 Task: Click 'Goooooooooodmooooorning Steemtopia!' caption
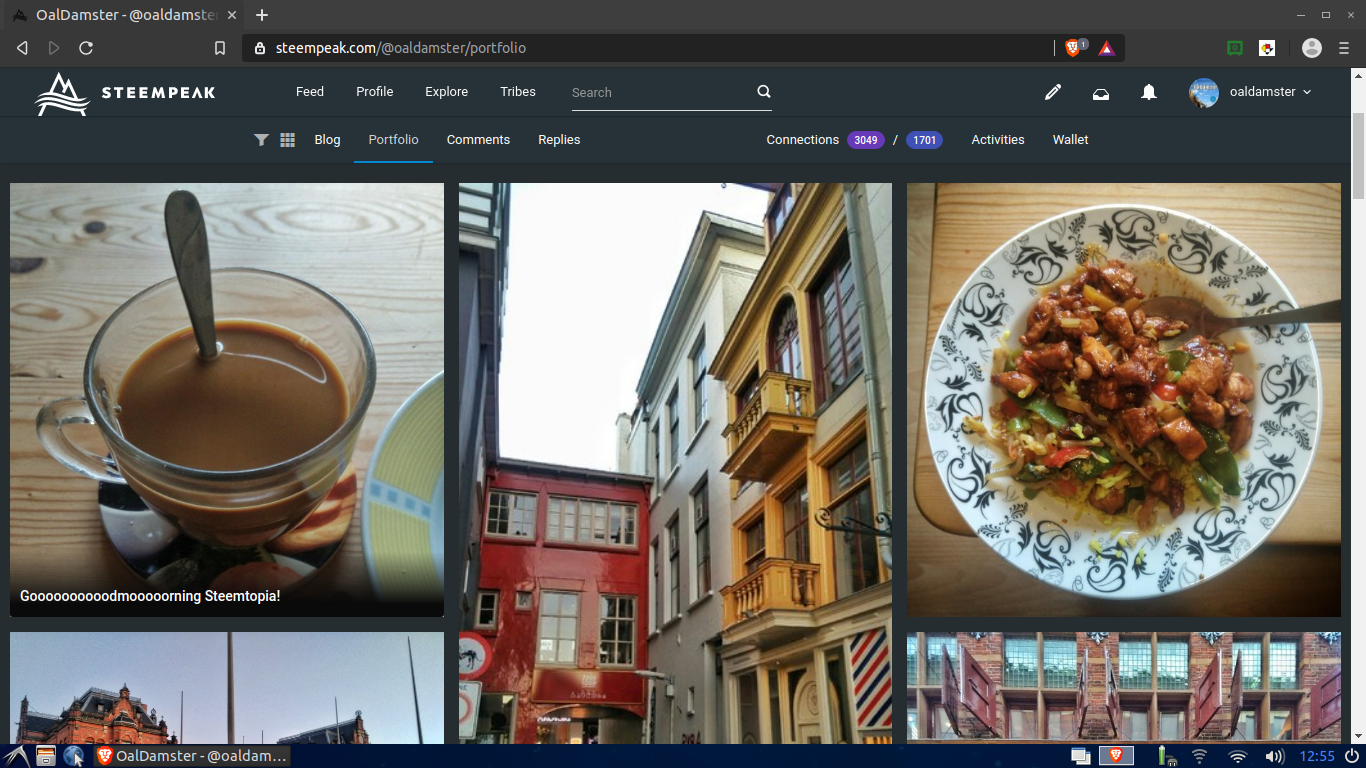[x=150, y=596]
